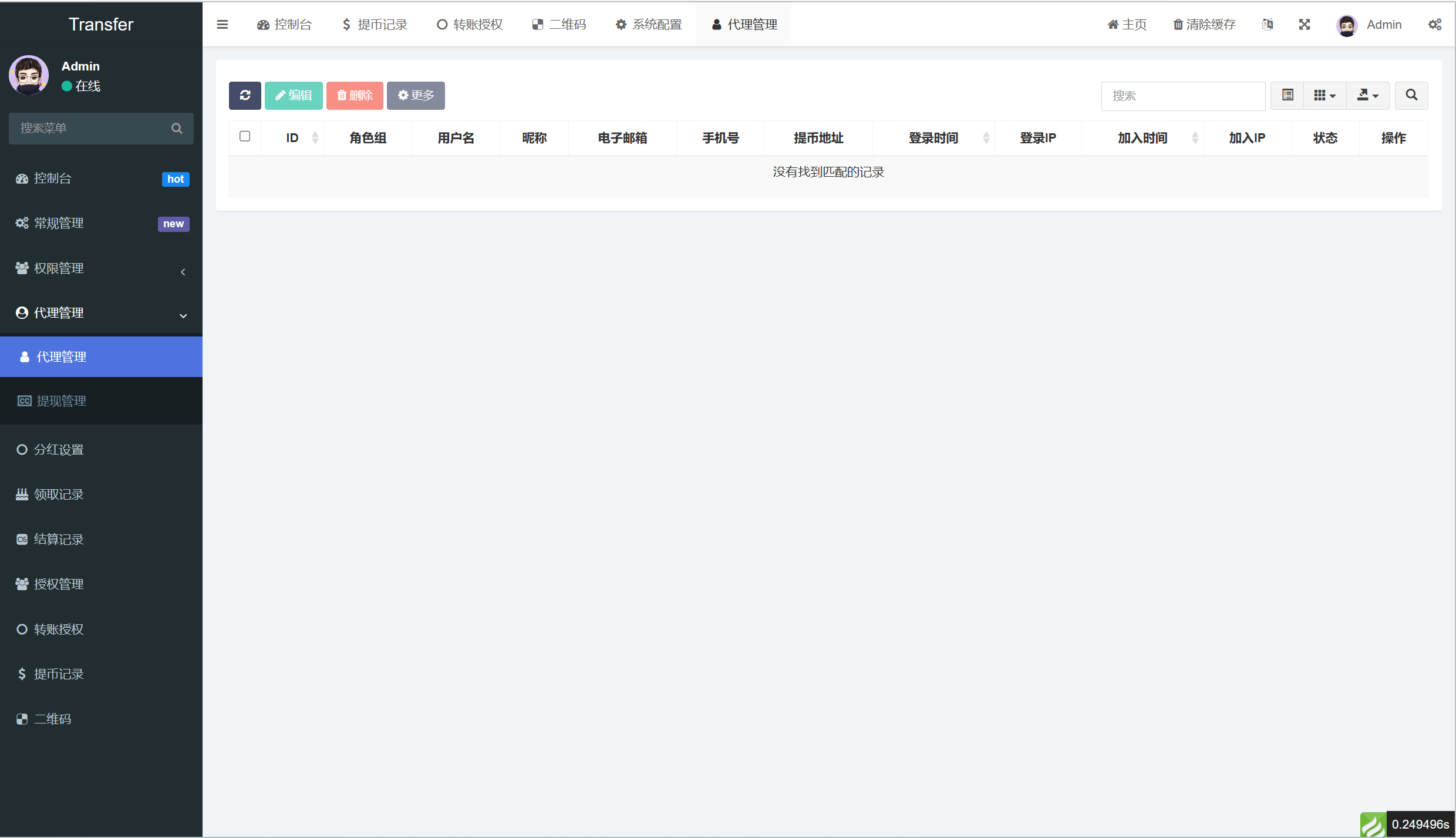
Task: Click the debug trace icon at bottom right
Action: 1373,824
